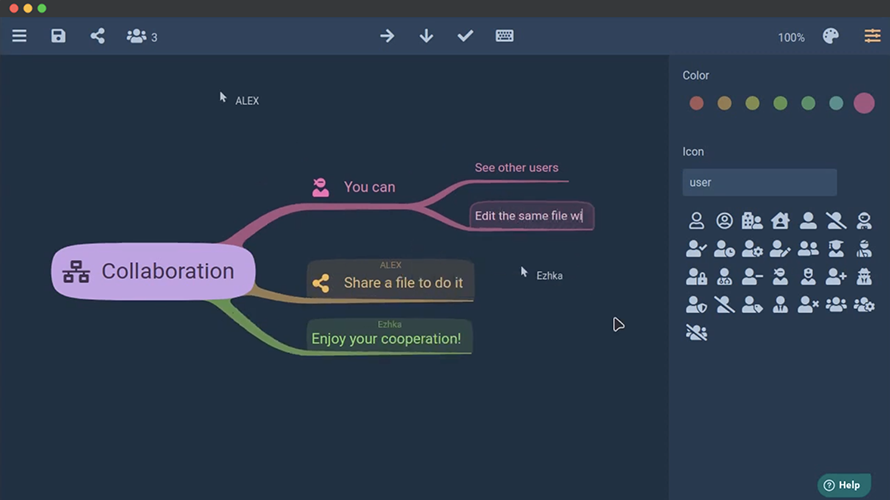Choose the building with user icon
Viewport: 890px width, 500px height.
[x=752, y=221]
